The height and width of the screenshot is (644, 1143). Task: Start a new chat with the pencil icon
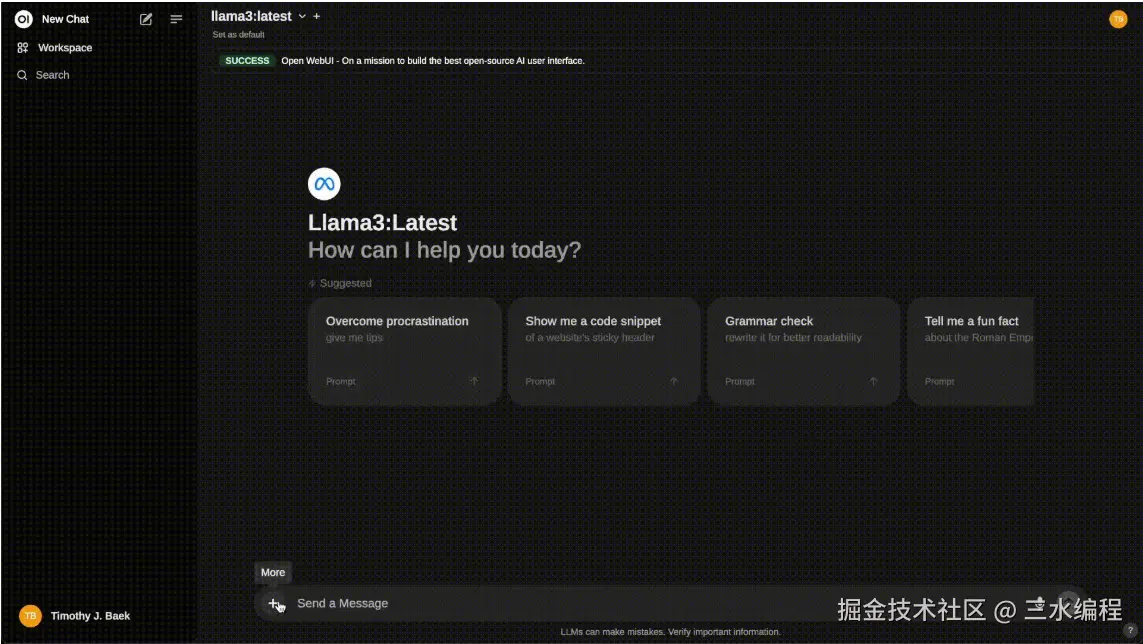coord(146,20)
